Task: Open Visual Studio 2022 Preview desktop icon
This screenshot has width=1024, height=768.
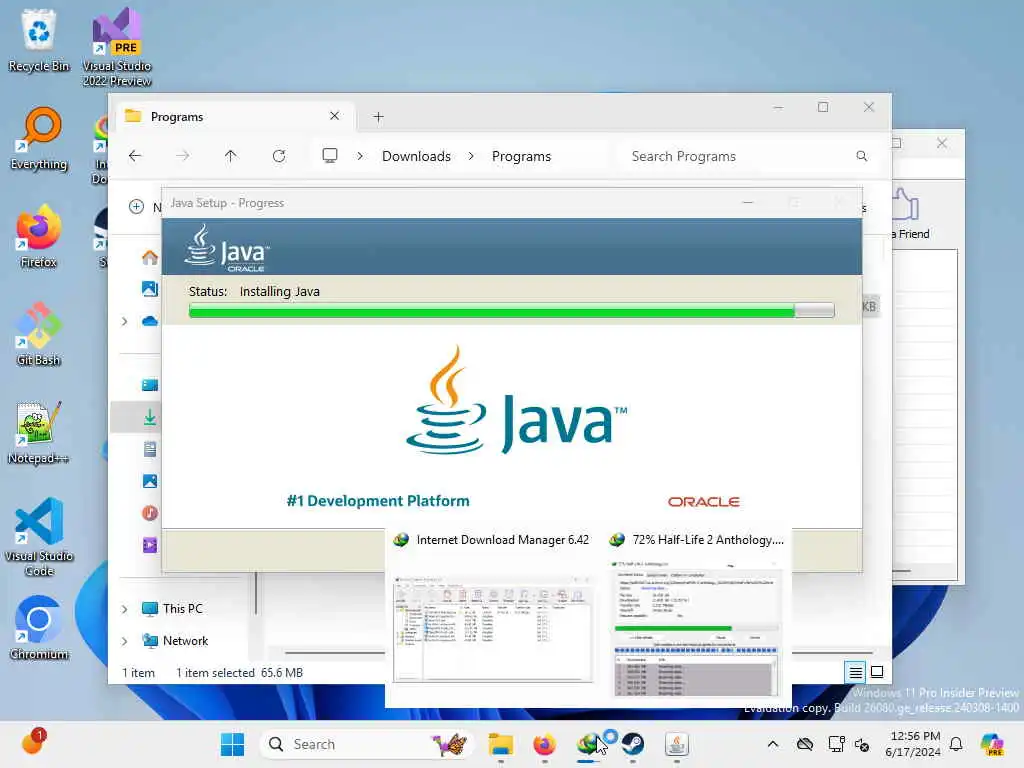Action: pyautogui.click(x=117, y=47)
